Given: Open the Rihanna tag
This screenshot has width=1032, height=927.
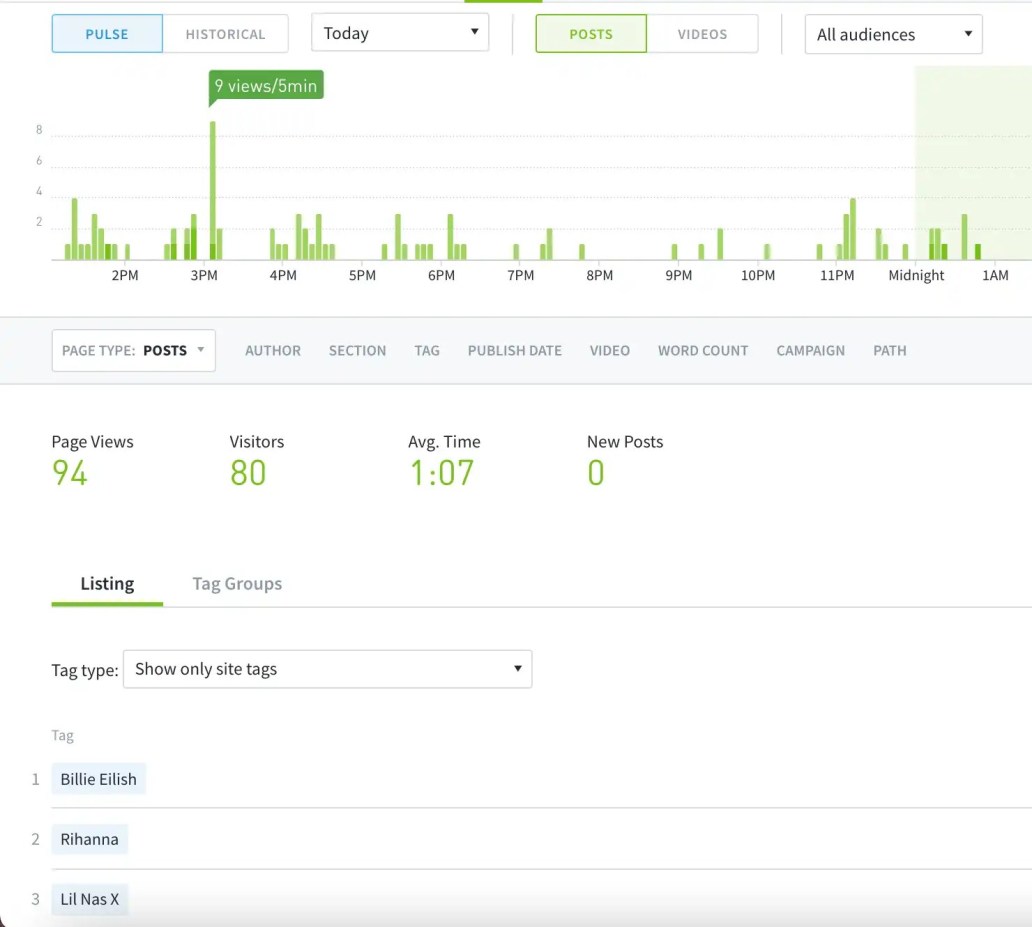Looking at the screenshot, I should [89, 838].
